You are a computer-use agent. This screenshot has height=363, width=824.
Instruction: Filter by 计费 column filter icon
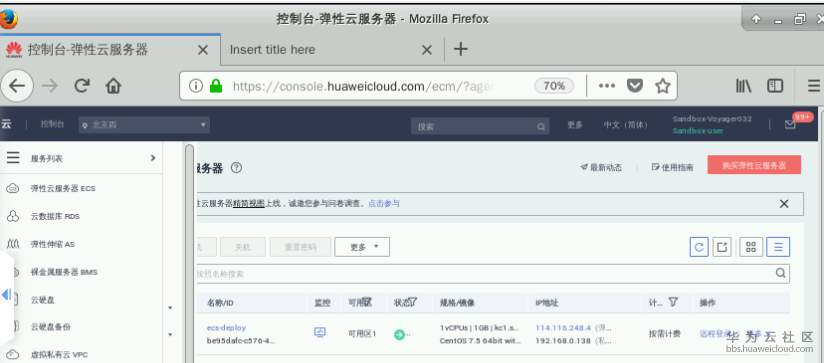(673, 302)
